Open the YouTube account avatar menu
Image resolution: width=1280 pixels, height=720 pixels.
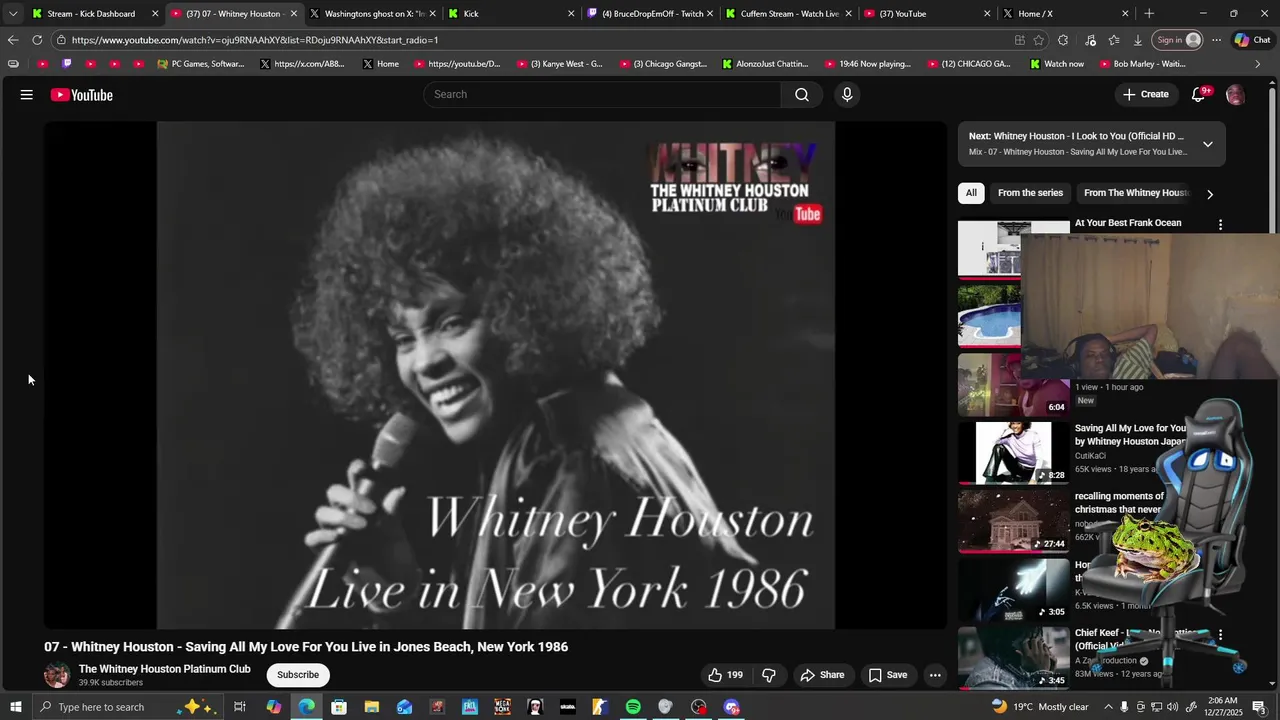[1235, 94]
